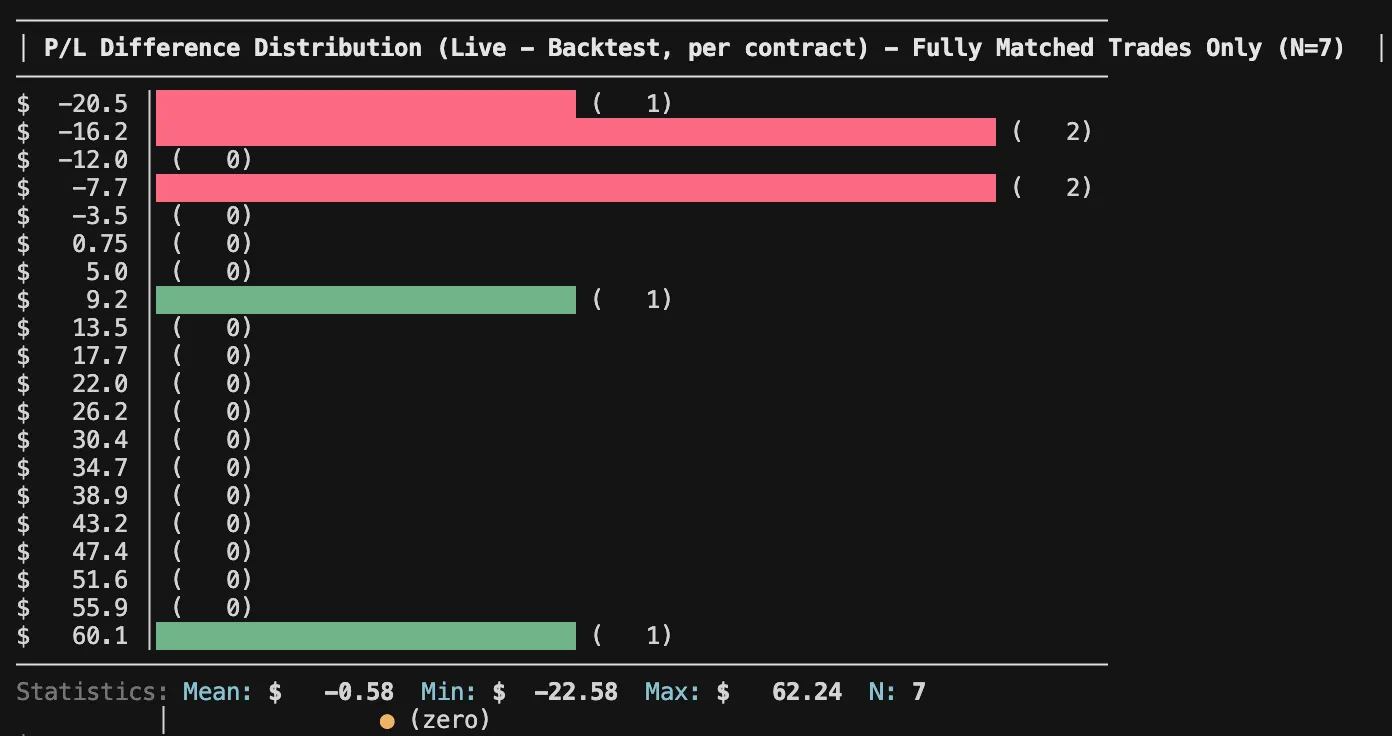Image resolution: width=1392 pixels, height=736 pixels.
Task: Click the Max value 62.24
Action: 806,691
